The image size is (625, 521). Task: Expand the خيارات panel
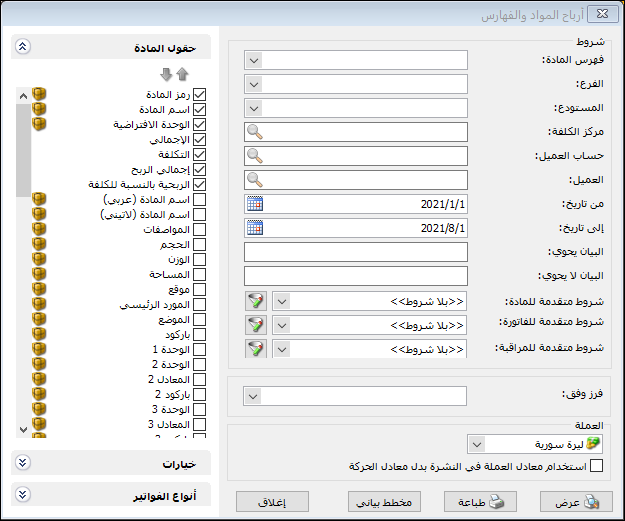(x=23, y=462)
